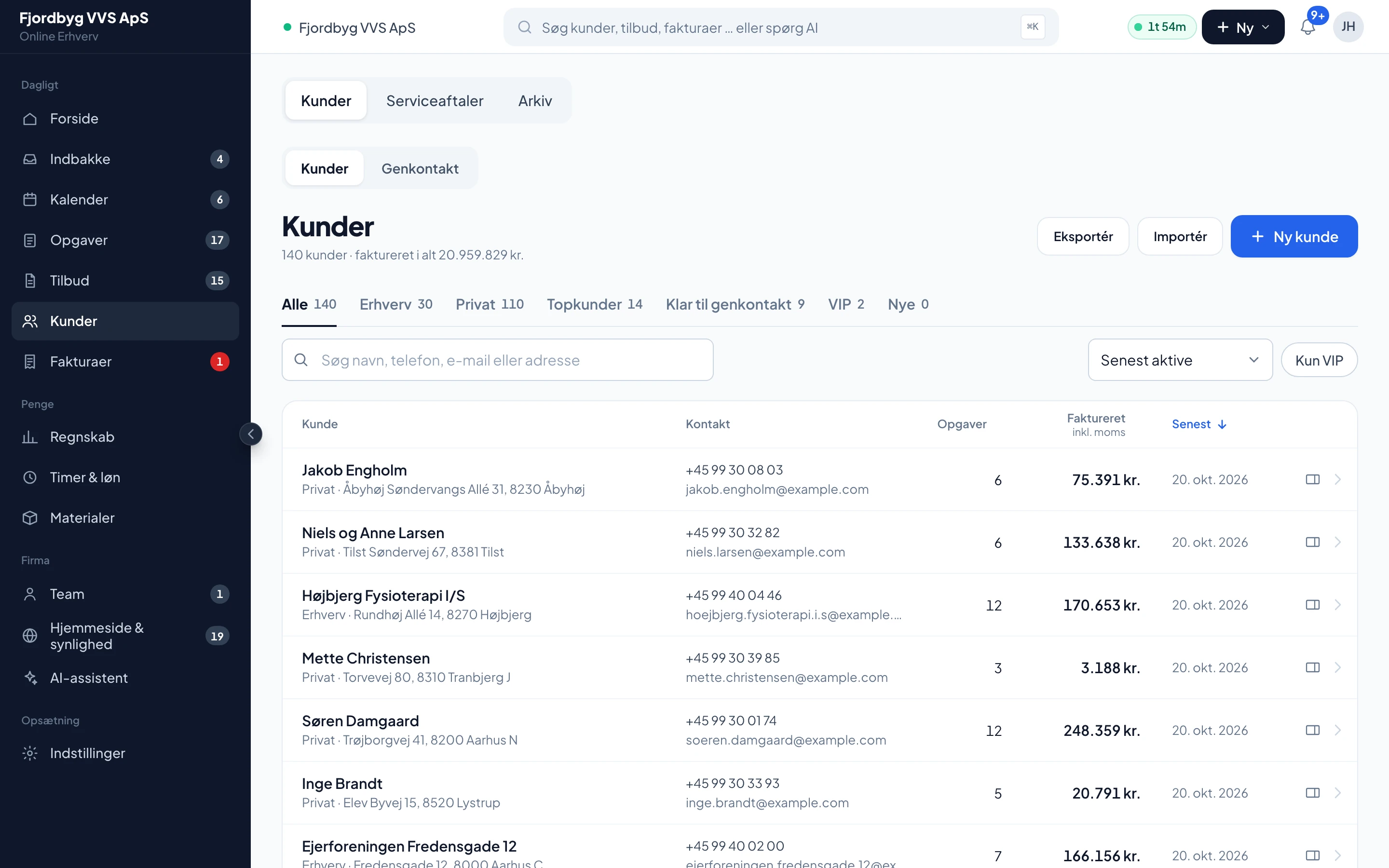This screenshot has height=868, width=1389.
Task: Open Søren Damgaard row chevron
Action: 1338,730
